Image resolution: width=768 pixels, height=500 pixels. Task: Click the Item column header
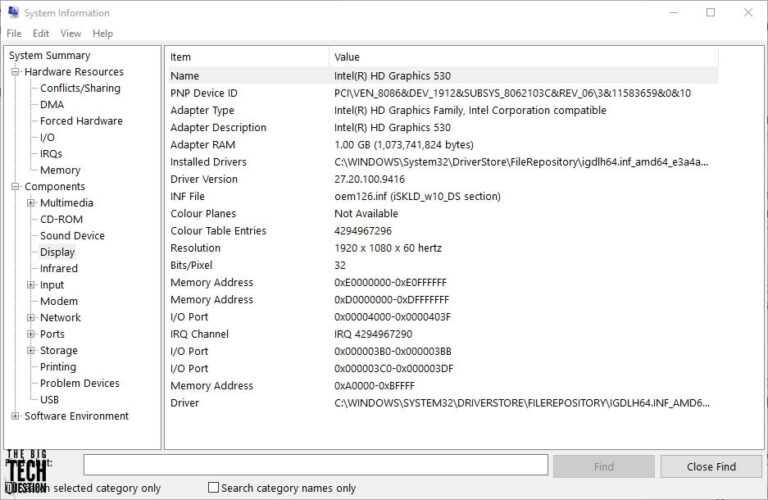pos(247,57)
